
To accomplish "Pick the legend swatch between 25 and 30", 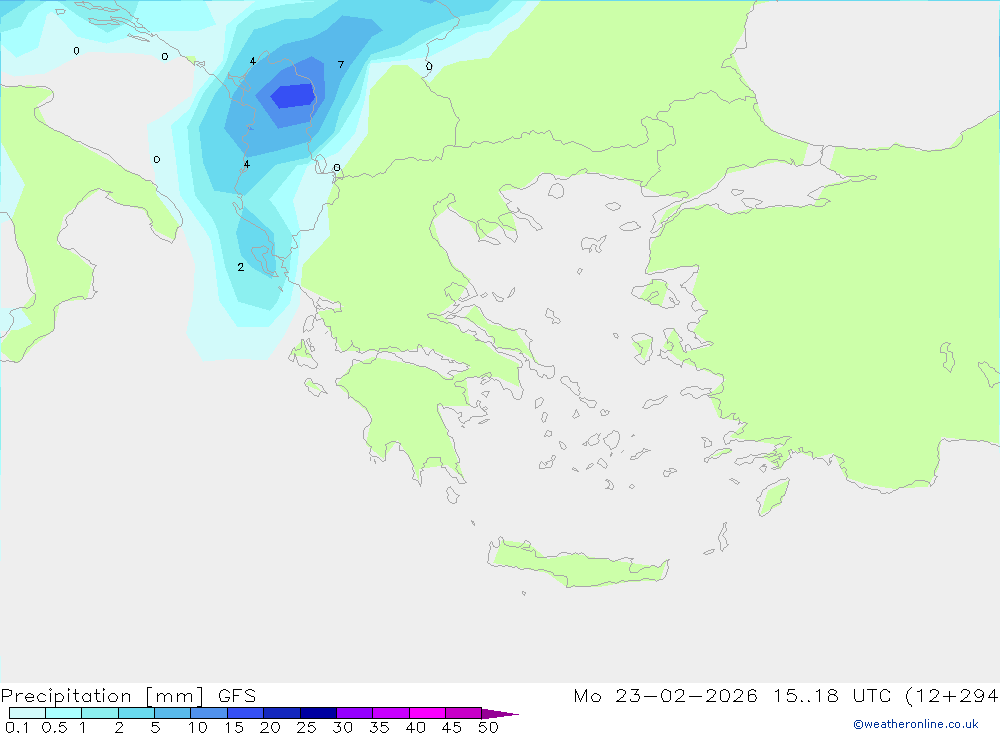I will click(318, 713).
